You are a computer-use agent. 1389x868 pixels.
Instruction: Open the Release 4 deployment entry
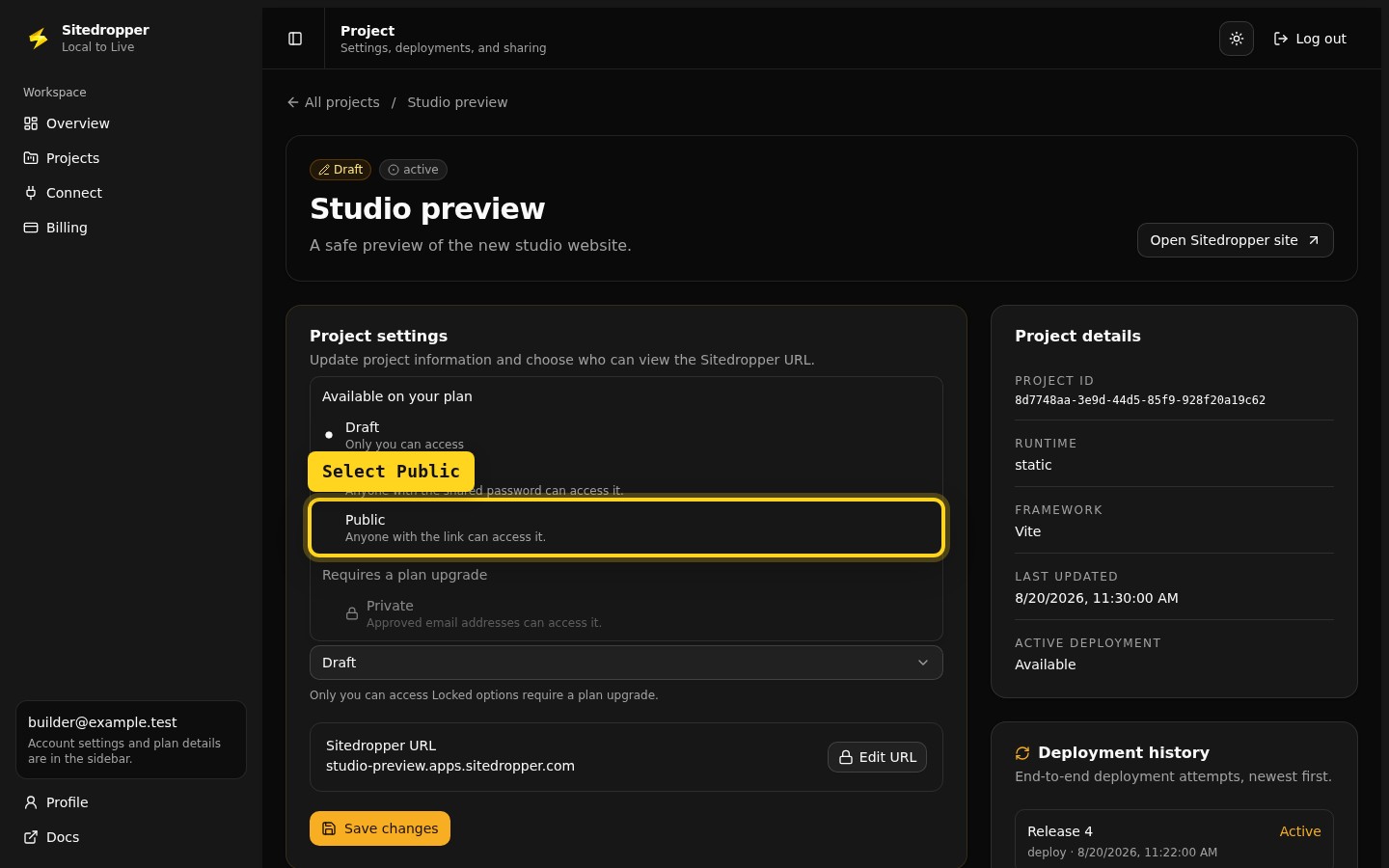click(x=1174, y=839)
